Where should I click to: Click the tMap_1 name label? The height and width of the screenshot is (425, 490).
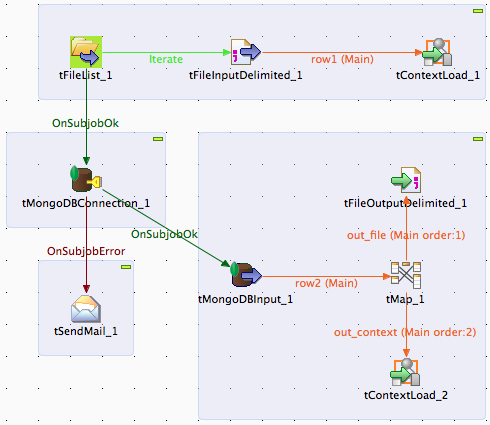point(405,299)
